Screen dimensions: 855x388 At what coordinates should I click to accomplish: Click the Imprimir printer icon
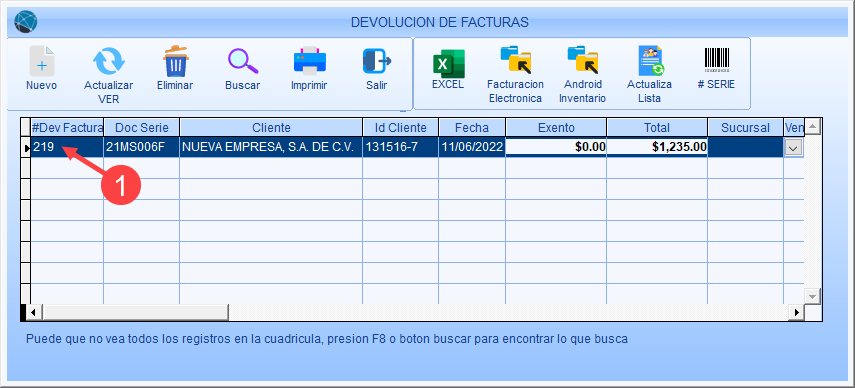[310, 60]
